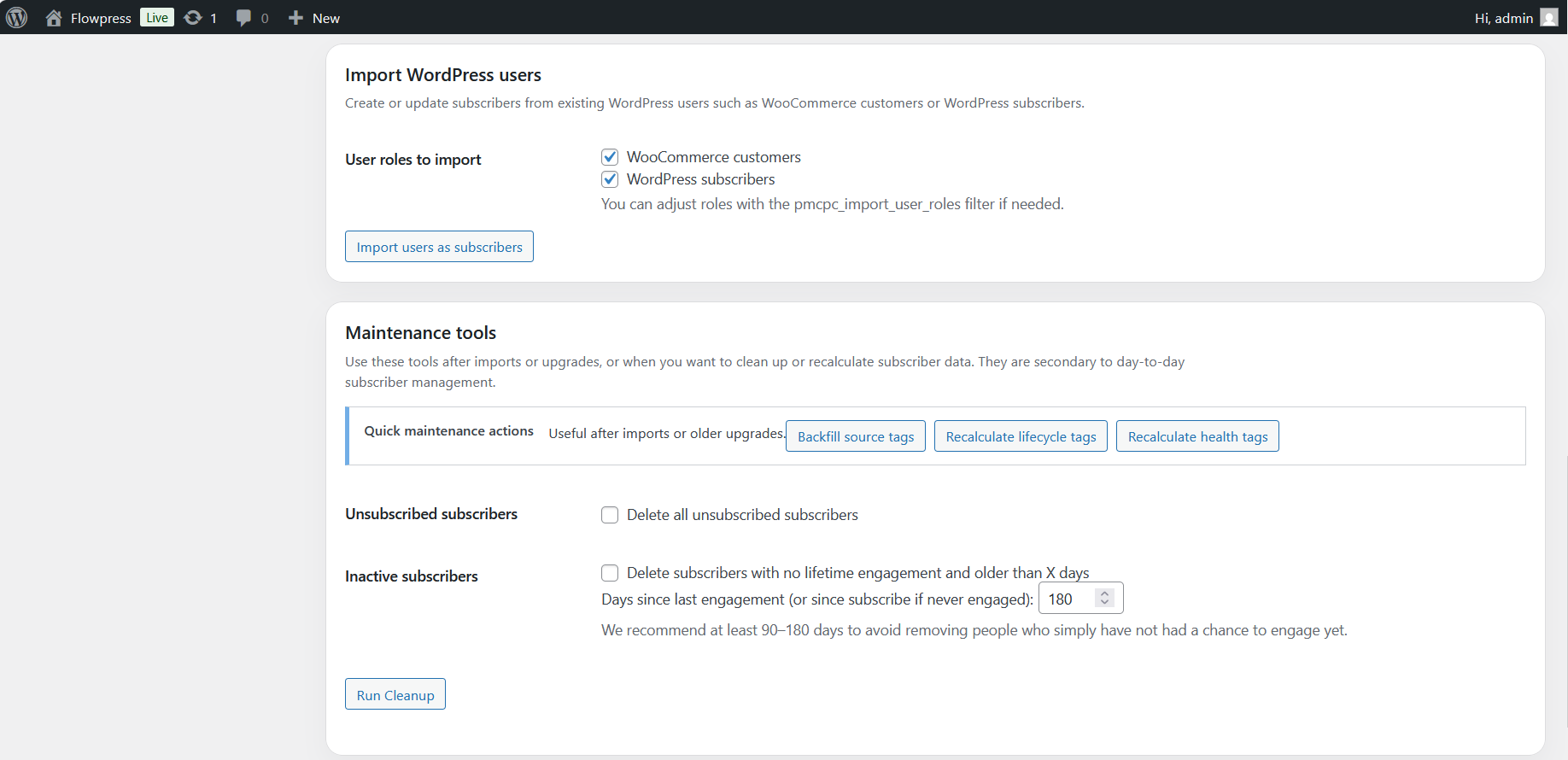This screenshot has height=760, width=1568.
Task: Click Recalculate lifecycle tags button
Action: 1021,436
